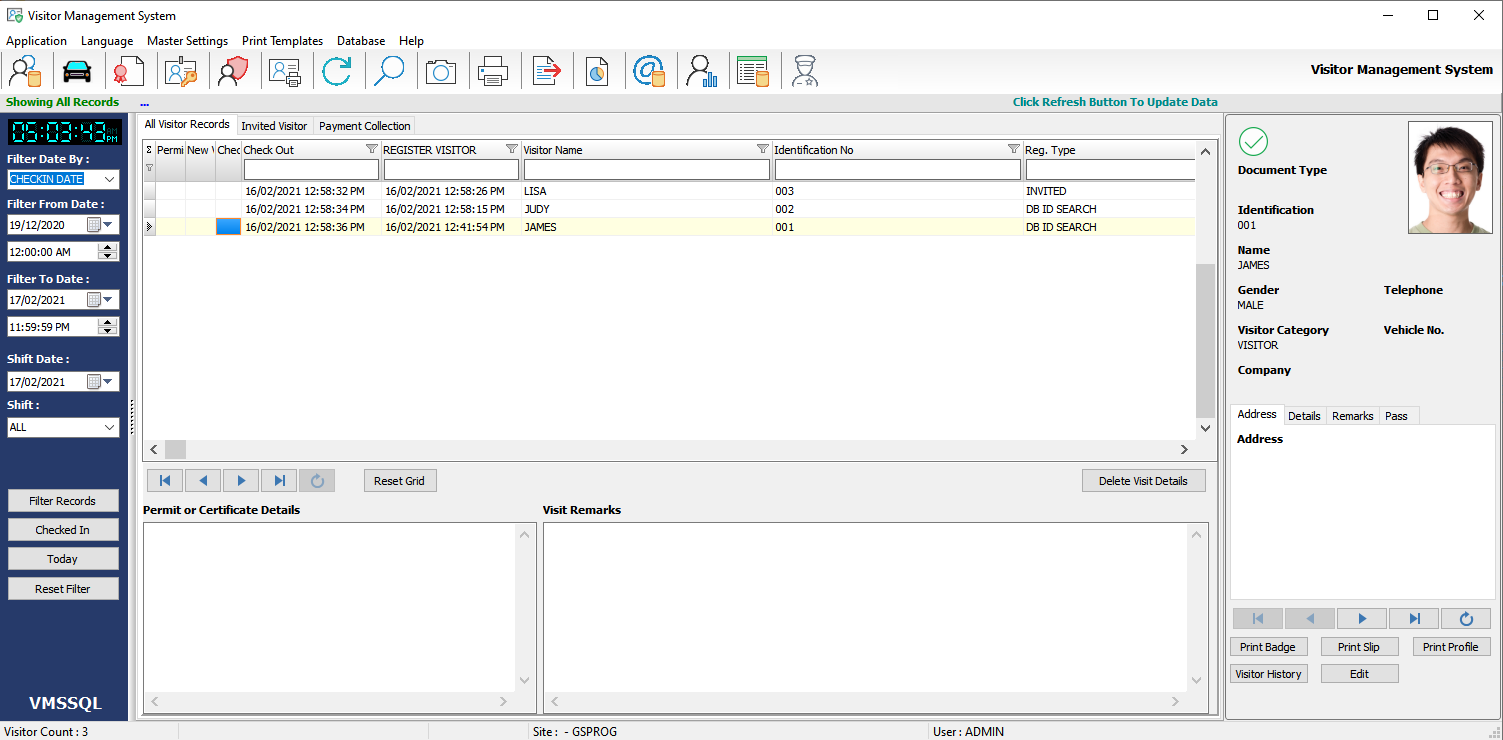Click the grid's horizontal scrollbar thumb
This screenshot has width=1503, height=740.
175,450
